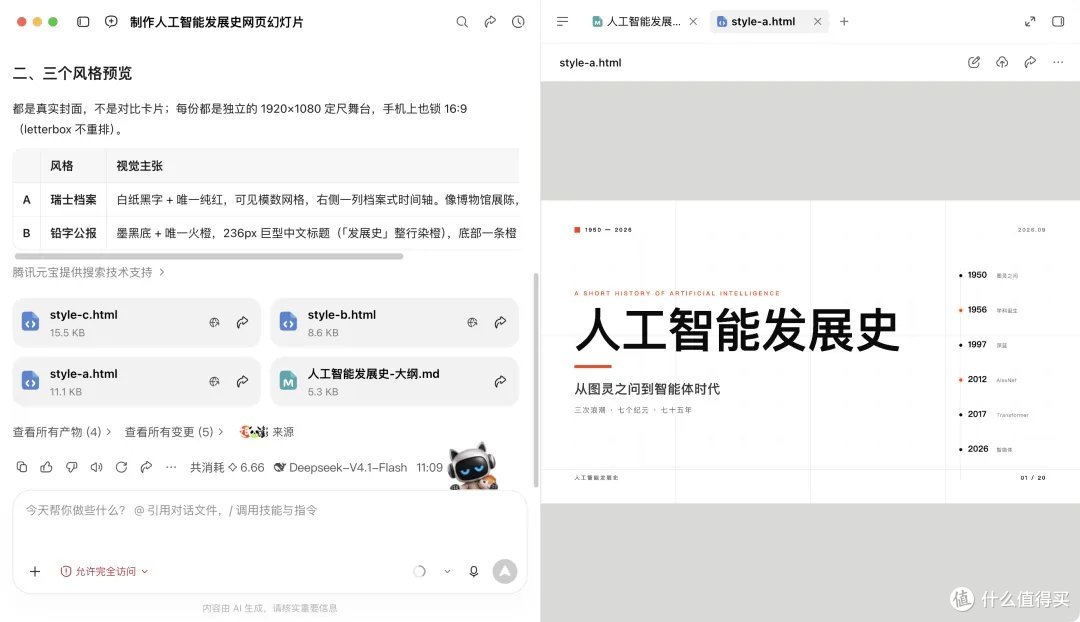The image size is (1080, 622).
Task: Open style-a.html file card
Action: coord(136,382)
